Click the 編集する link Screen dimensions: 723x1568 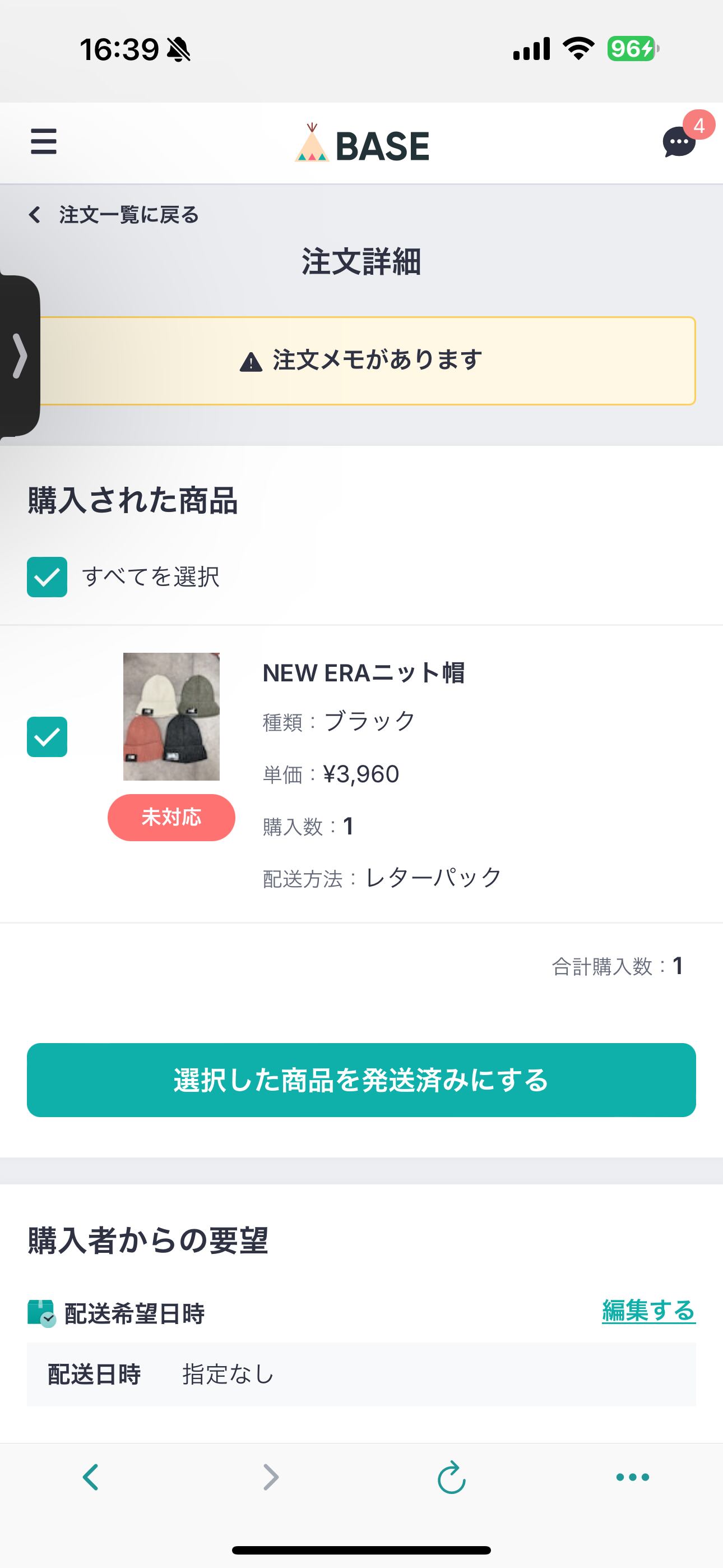648,1311
